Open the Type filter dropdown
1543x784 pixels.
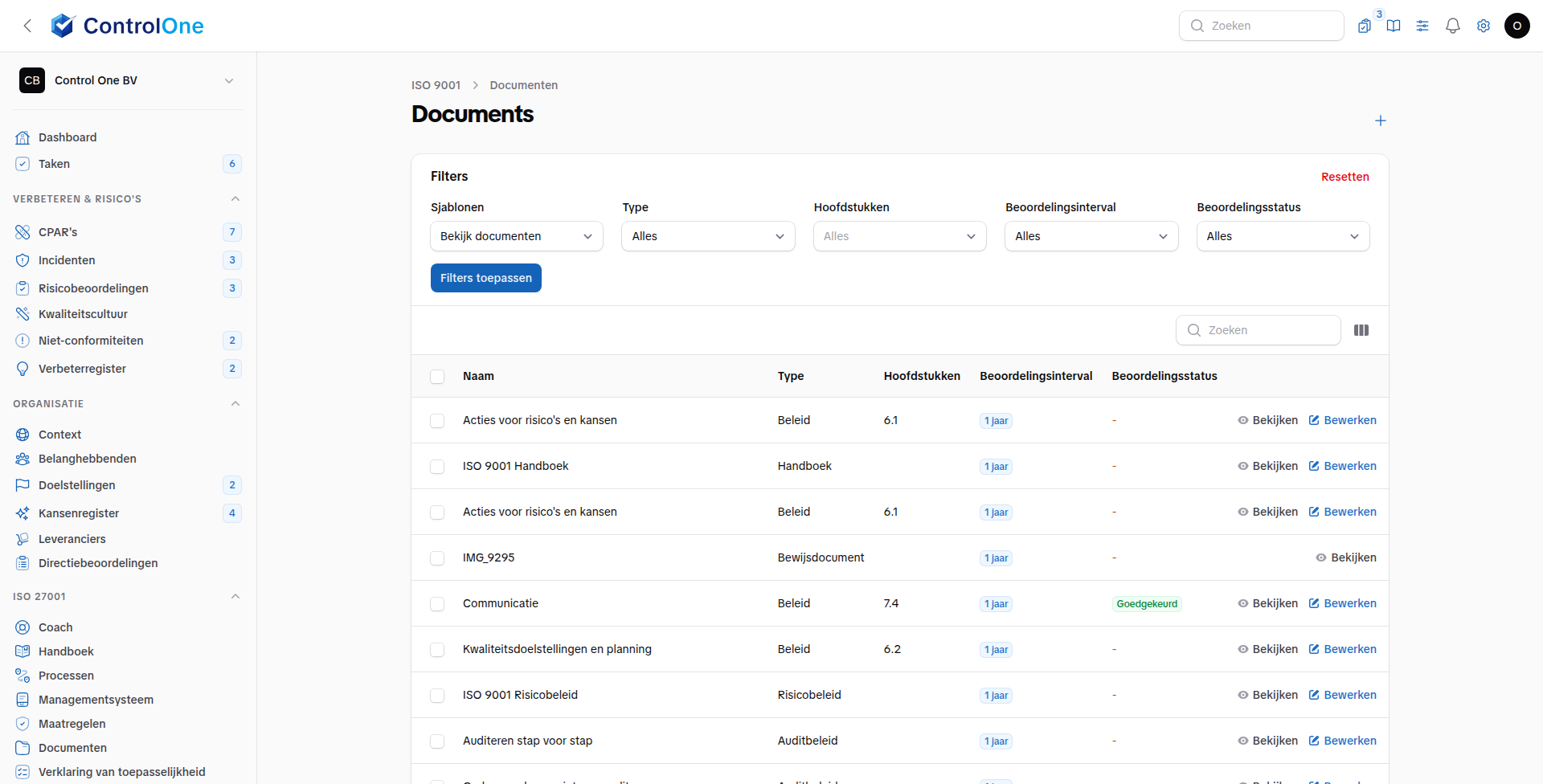(708, 236)
